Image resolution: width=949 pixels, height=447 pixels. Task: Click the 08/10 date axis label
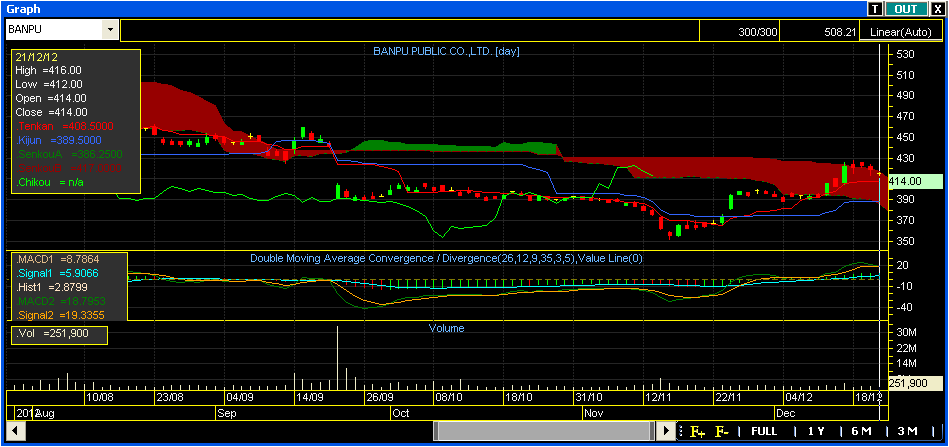tap(448, 397)
